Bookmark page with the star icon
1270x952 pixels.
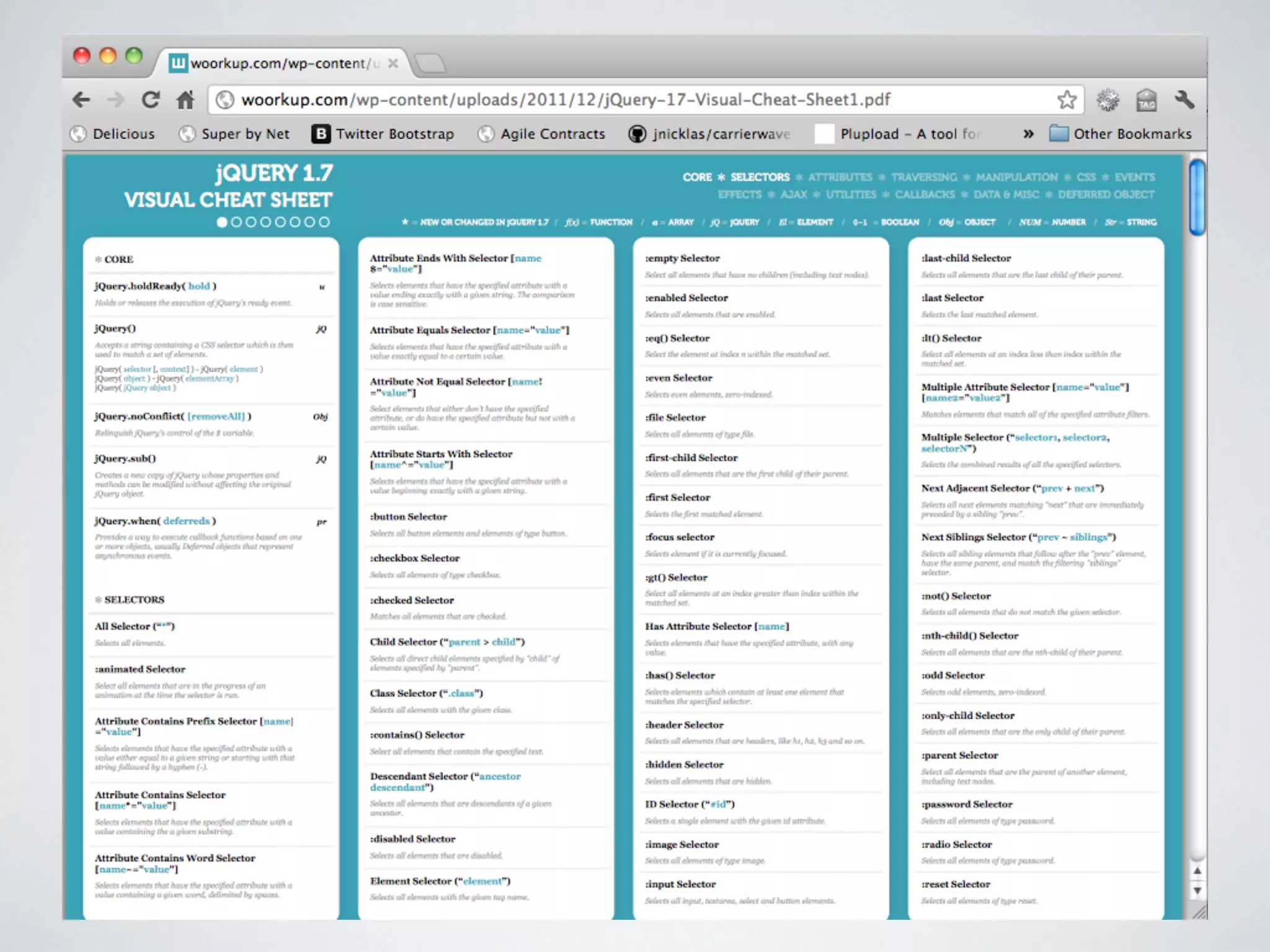(1067, 100)
